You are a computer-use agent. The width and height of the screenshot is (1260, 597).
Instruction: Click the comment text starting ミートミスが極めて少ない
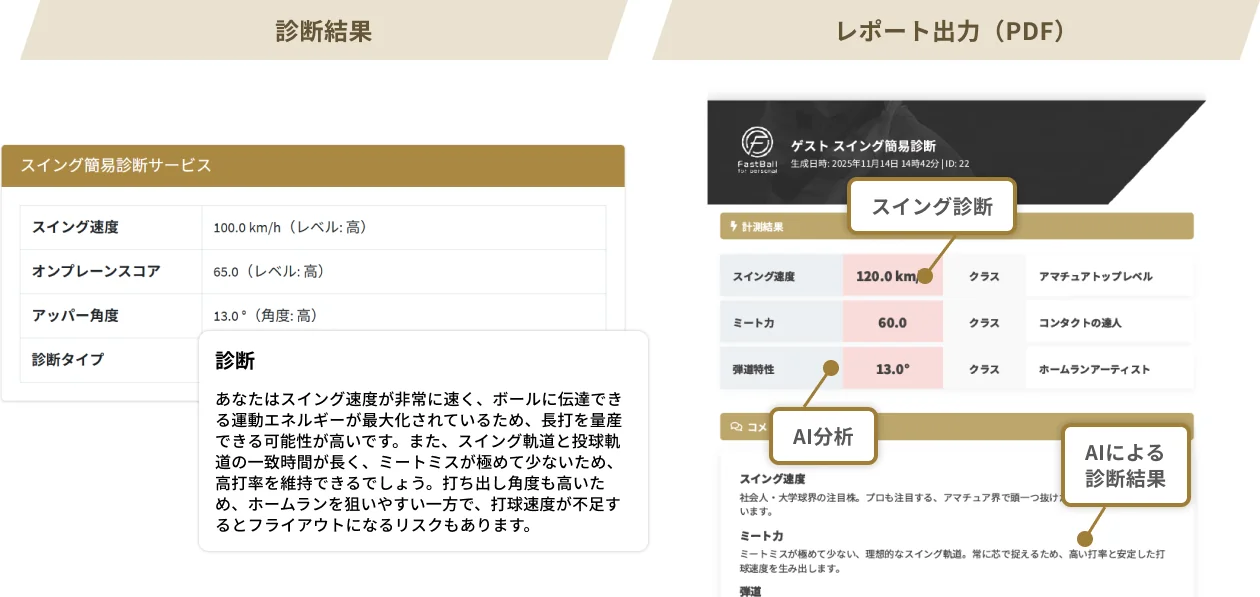click(953, 561)
